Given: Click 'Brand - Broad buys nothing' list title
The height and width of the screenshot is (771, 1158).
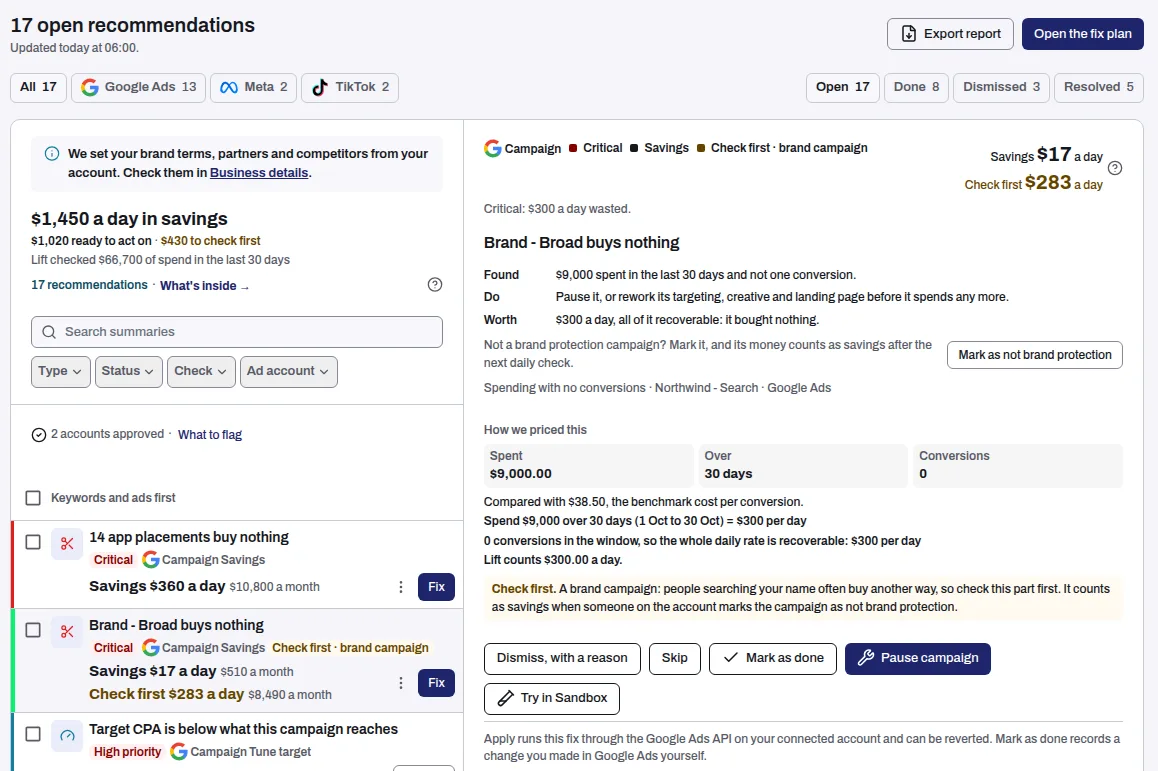Looking at the screenshot, I should (177, 626).
